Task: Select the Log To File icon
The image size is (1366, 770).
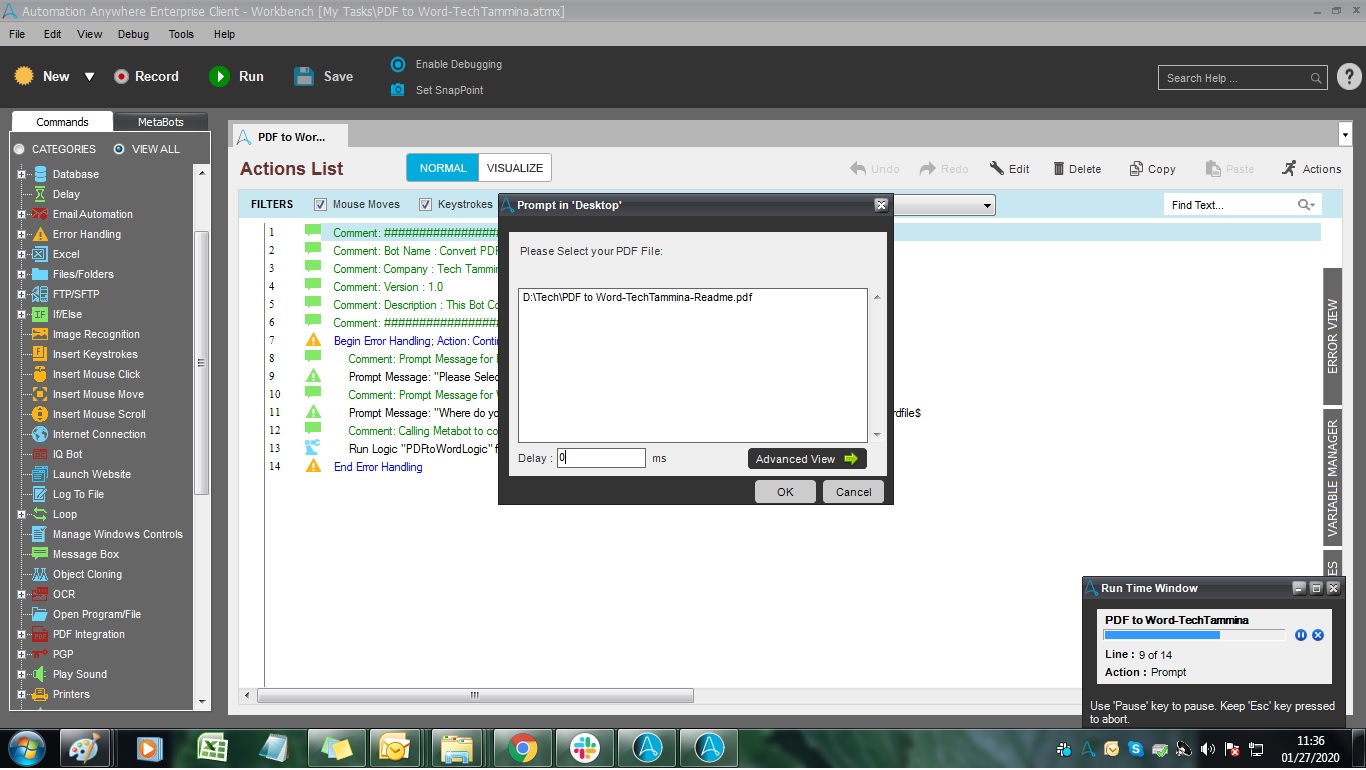Action: pos(40,494)
